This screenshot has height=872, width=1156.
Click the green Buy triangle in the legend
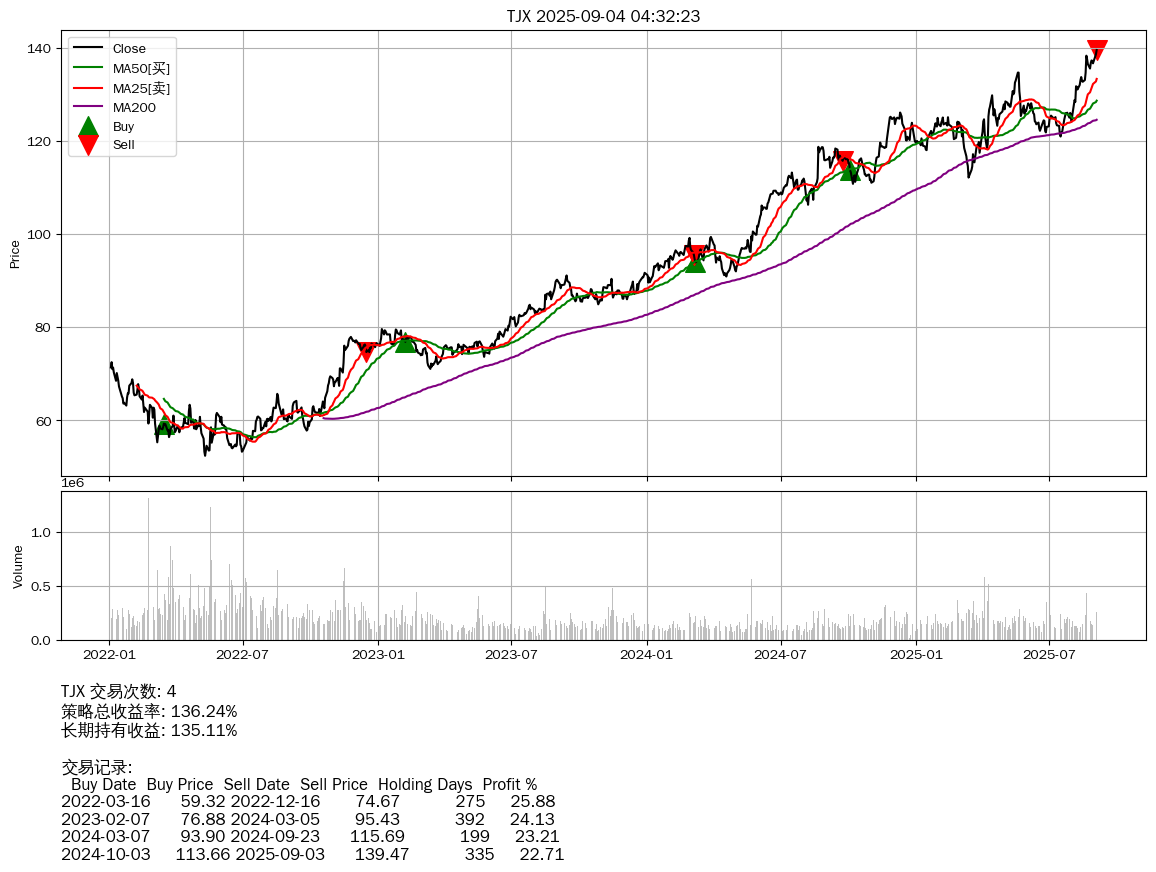(88, 127)
